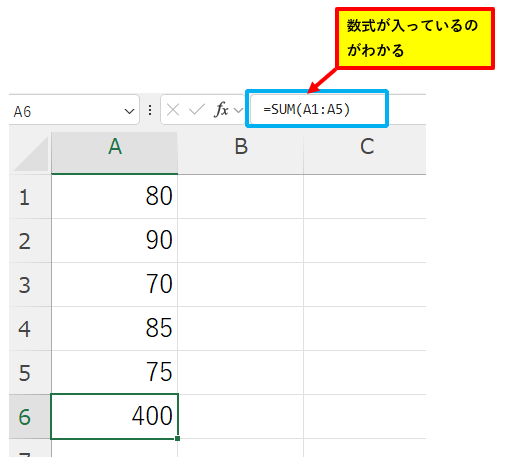Select row 3 header
Viewport: 507px width, 465px height.
[30, 285]
